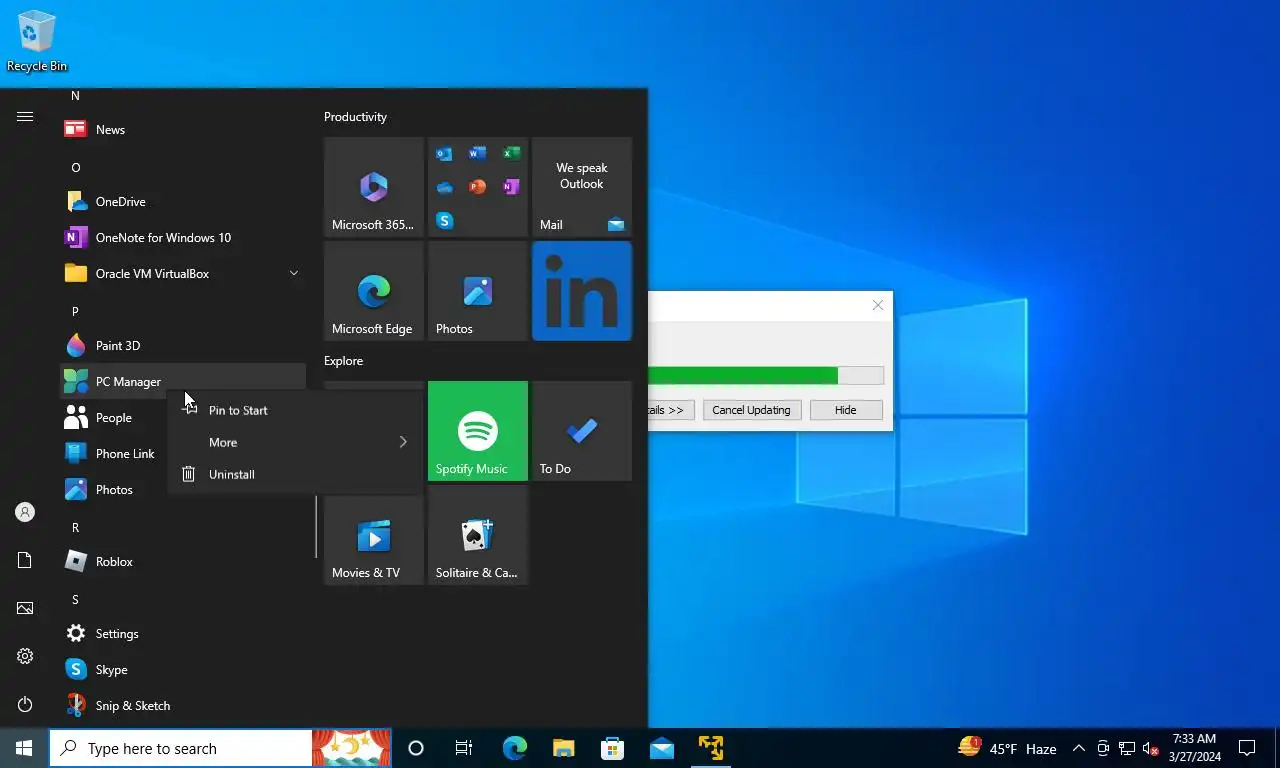1280x768 pixels.
Task: Open the Mail tile
Action: tap(582, 187)
